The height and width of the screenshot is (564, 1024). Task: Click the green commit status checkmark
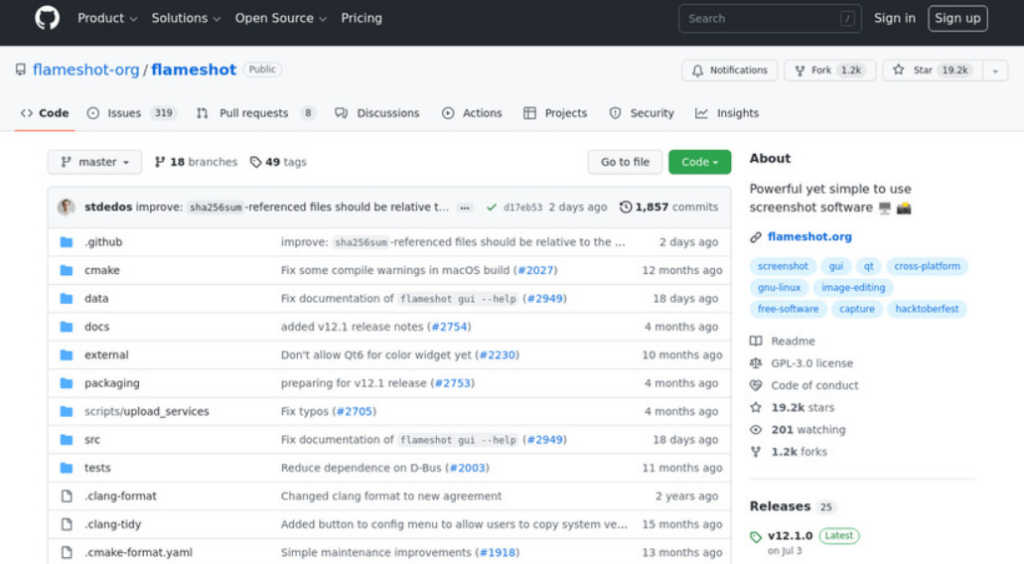[x=491, y=208]
